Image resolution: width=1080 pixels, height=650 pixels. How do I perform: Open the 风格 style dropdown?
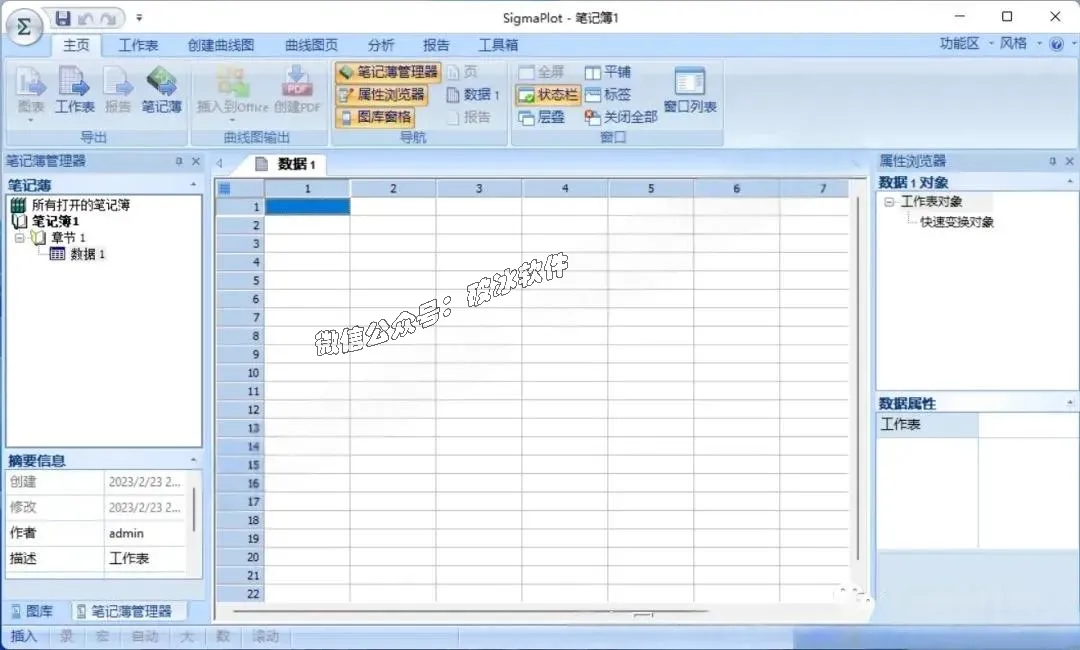click(x=1020, y=43)
